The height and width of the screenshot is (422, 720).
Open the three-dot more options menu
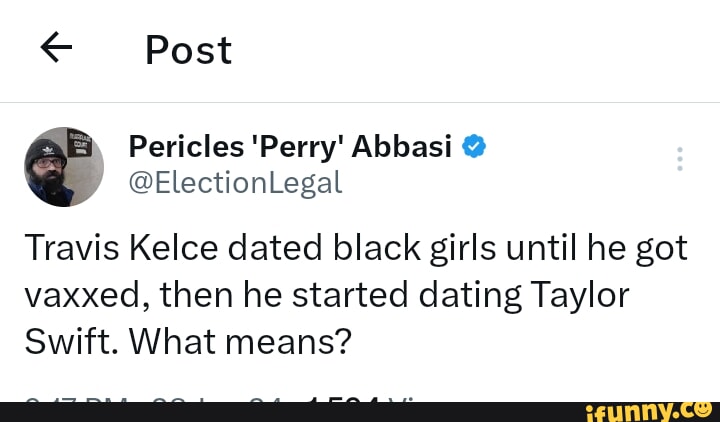(x=680, y=159)
